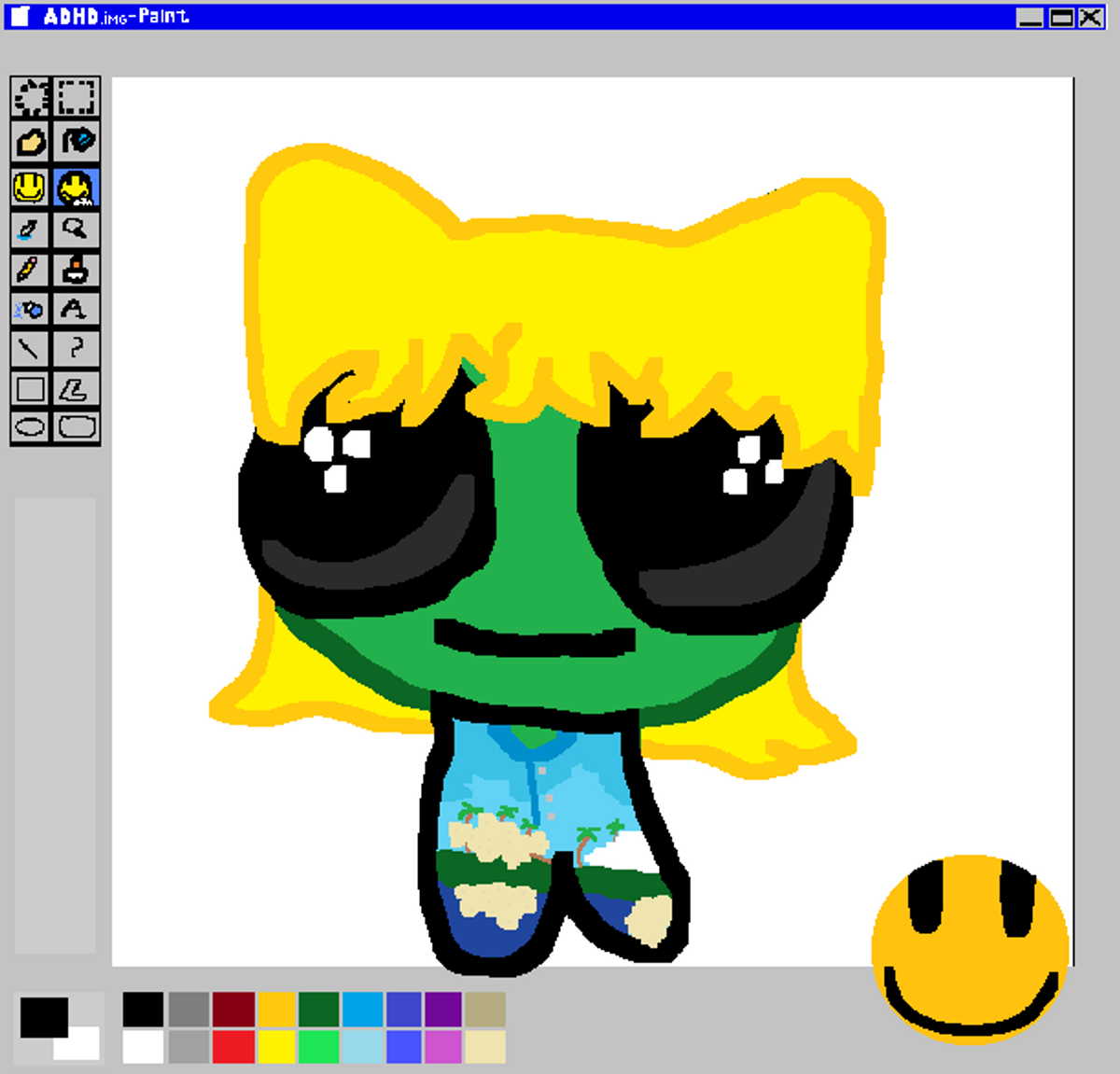Screen dimensions: 1120x1074
Task: Select the cream palette swatch
Action: click(x=485, y=1047)
